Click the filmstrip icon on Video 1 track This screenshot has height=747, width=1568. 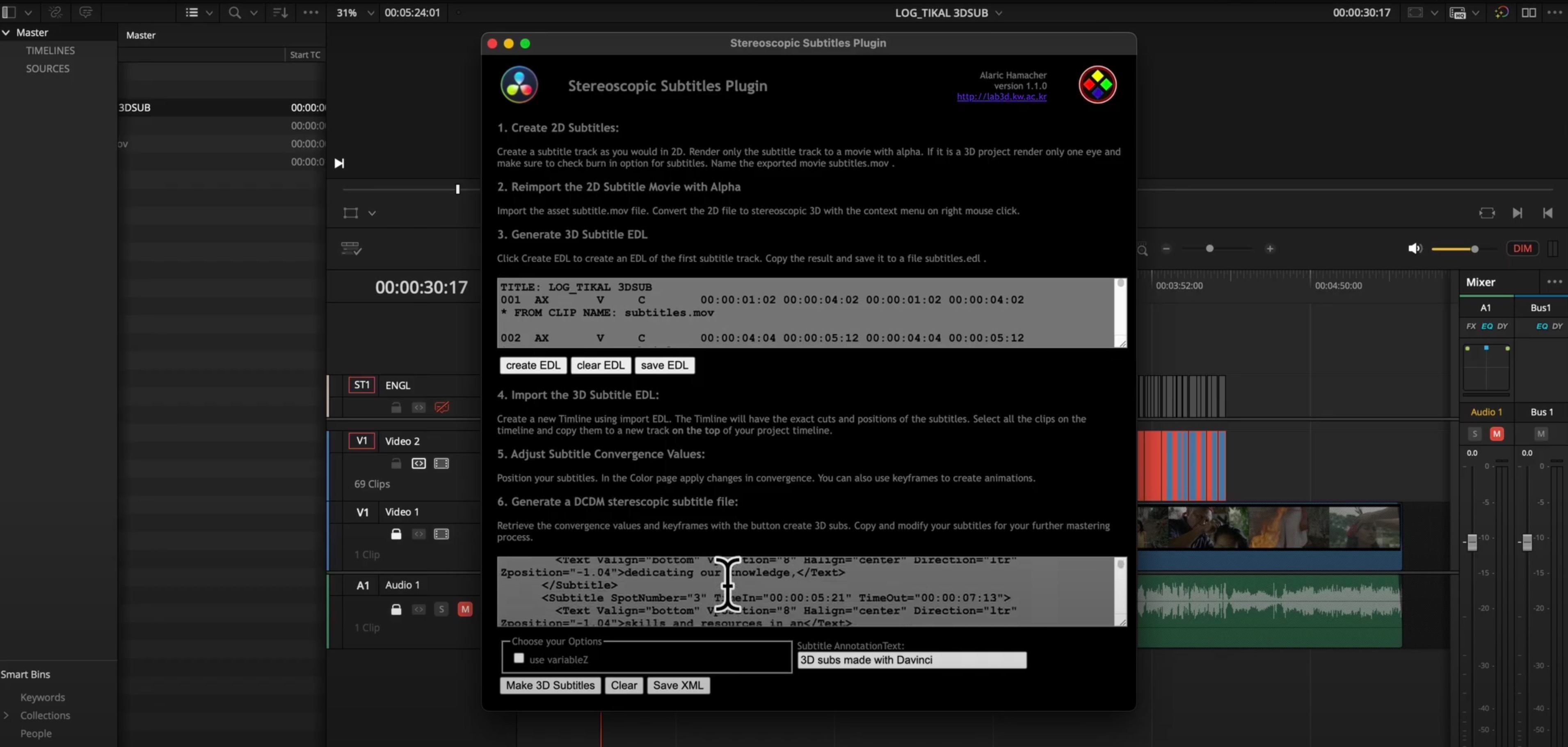click(x=441, y=534)
